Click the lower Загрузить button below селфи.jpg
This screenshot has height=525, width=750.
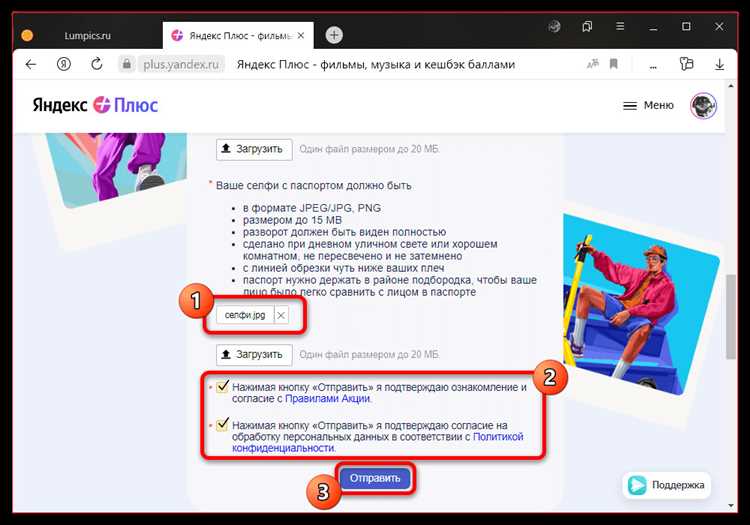point(254,355)
